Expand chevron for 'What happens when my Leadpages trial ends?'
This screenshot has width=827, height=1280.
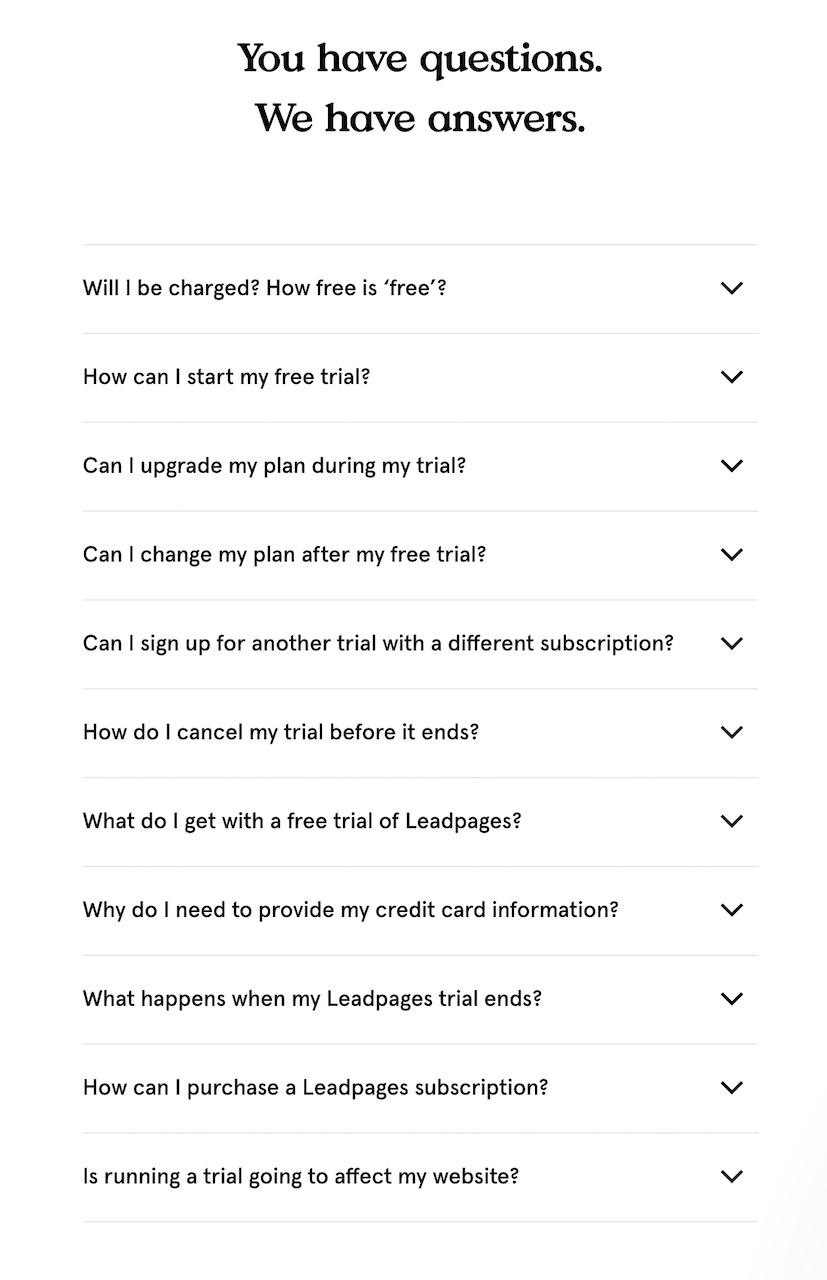pos(732,999)
